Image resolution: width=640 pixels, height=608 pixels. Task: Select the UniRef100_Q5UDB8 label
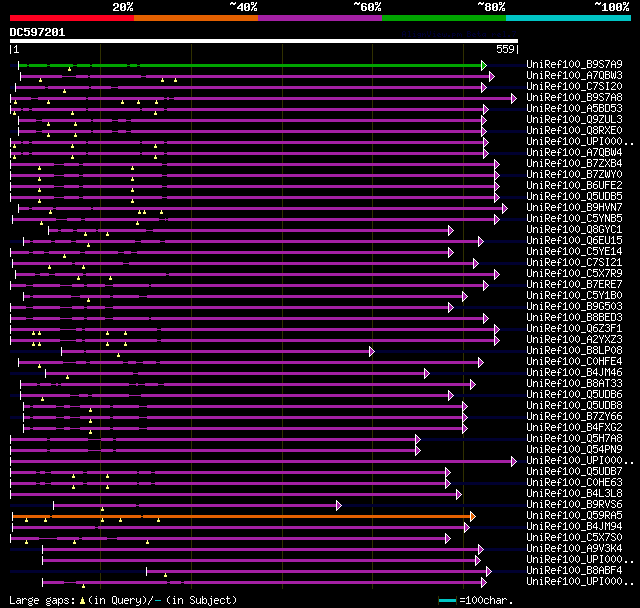click(x=574, y=406)
